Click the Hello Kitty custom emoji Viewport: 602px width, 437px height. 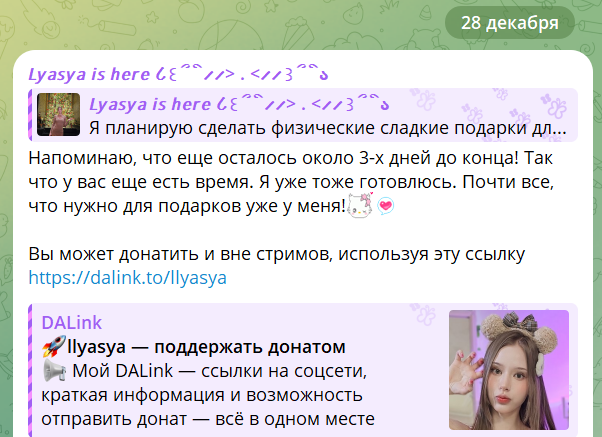360,205
